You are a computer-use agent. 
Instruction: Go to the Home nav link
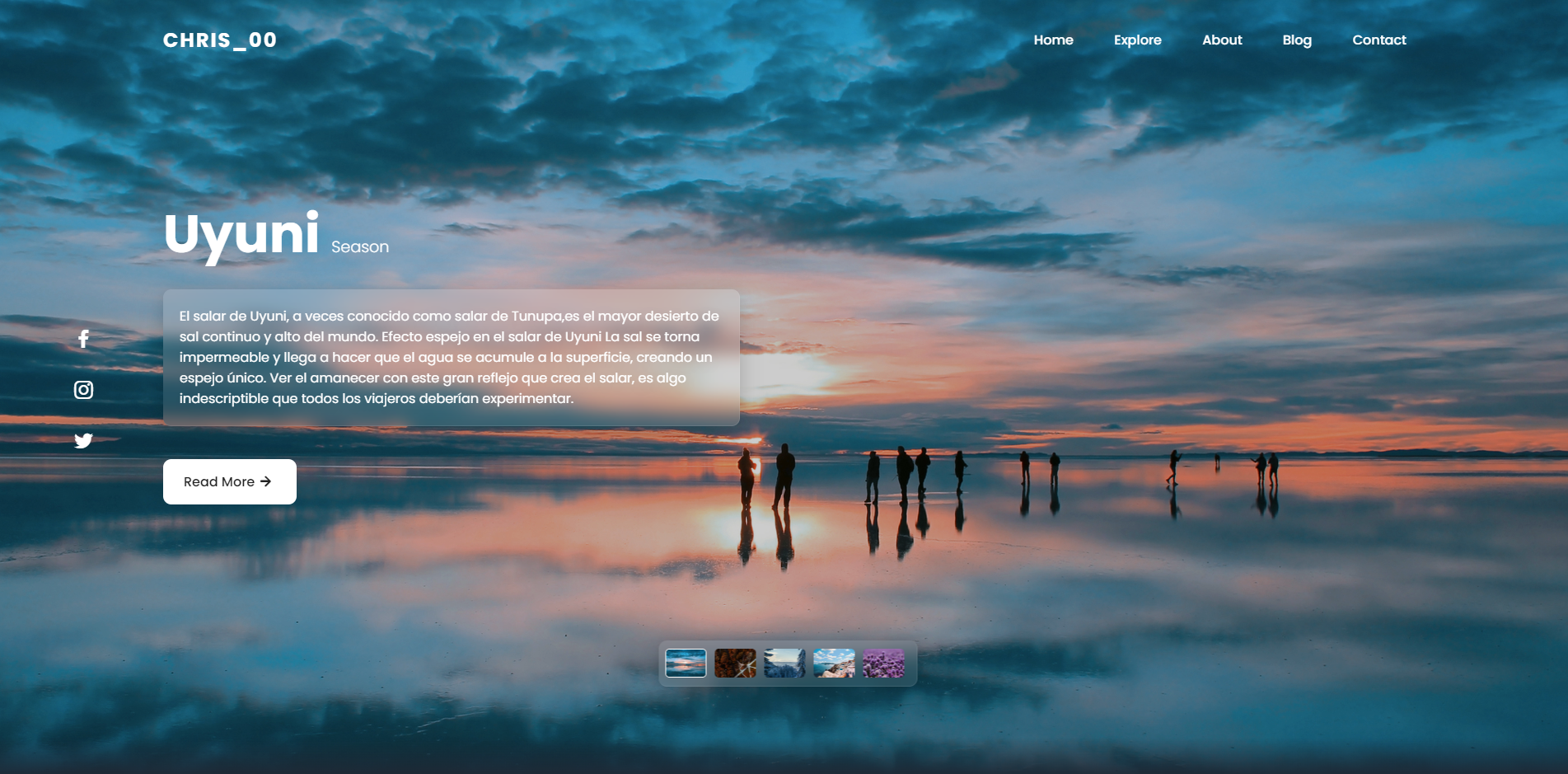tap(1053, 40)
